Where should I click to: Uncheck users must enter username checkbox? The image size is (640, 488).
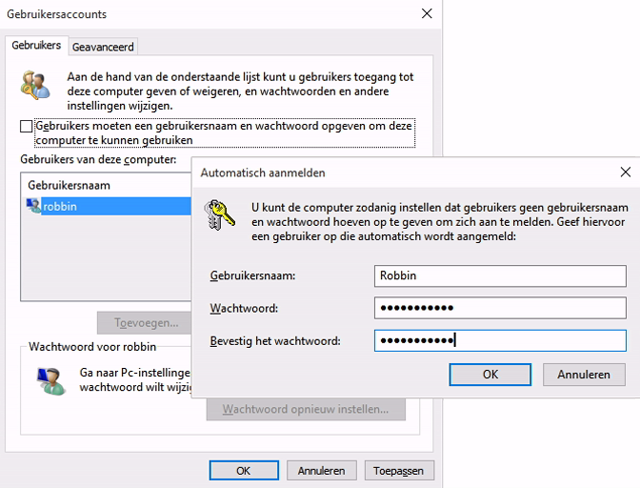(x=26, y=127)
